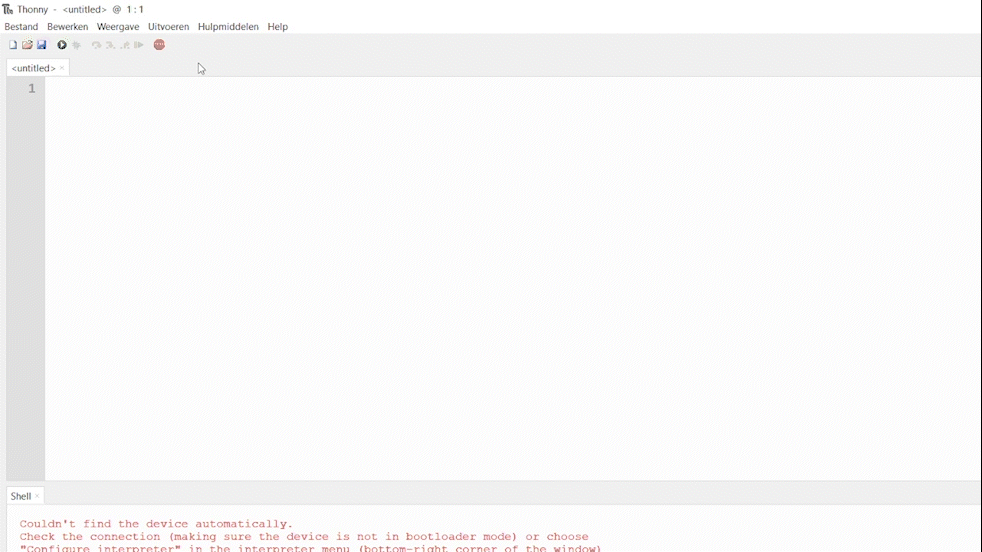Screen dimensions: 982x552
Task: Open the Uitvoeren menu
Action: [x=168, y=26]
